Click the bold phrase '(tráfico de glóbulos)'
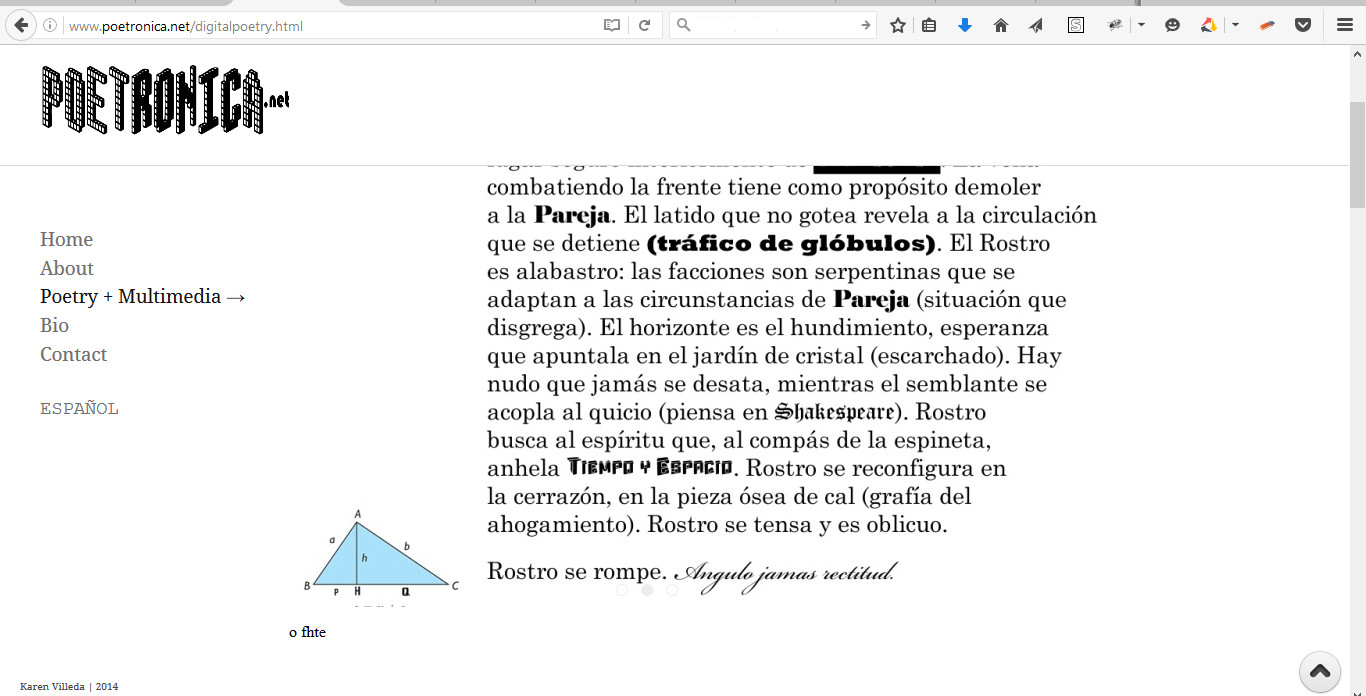 tap(791, 243)
